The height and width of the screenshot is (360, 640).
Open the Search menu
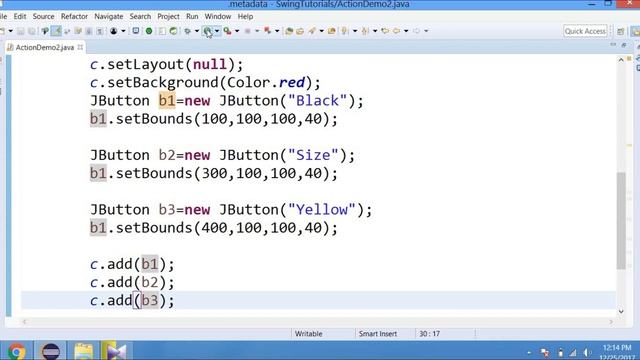(140, 16)
